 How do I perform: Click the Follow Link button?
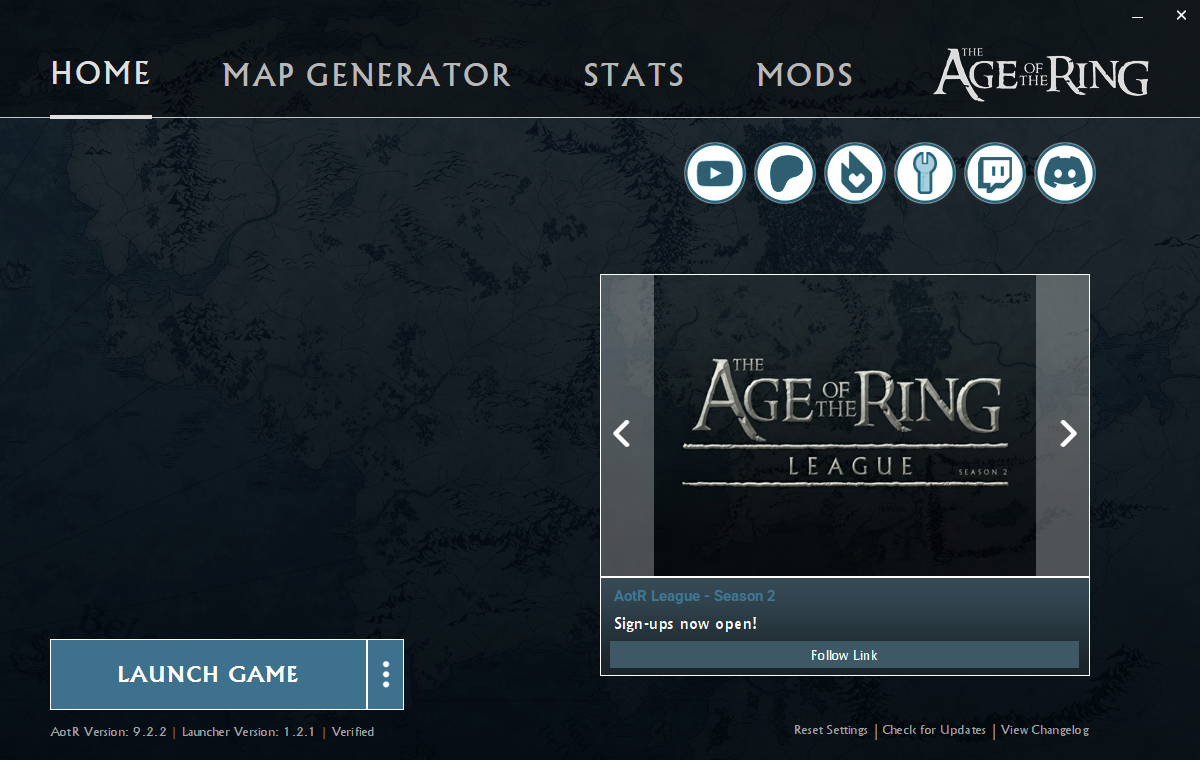point(844,655)
